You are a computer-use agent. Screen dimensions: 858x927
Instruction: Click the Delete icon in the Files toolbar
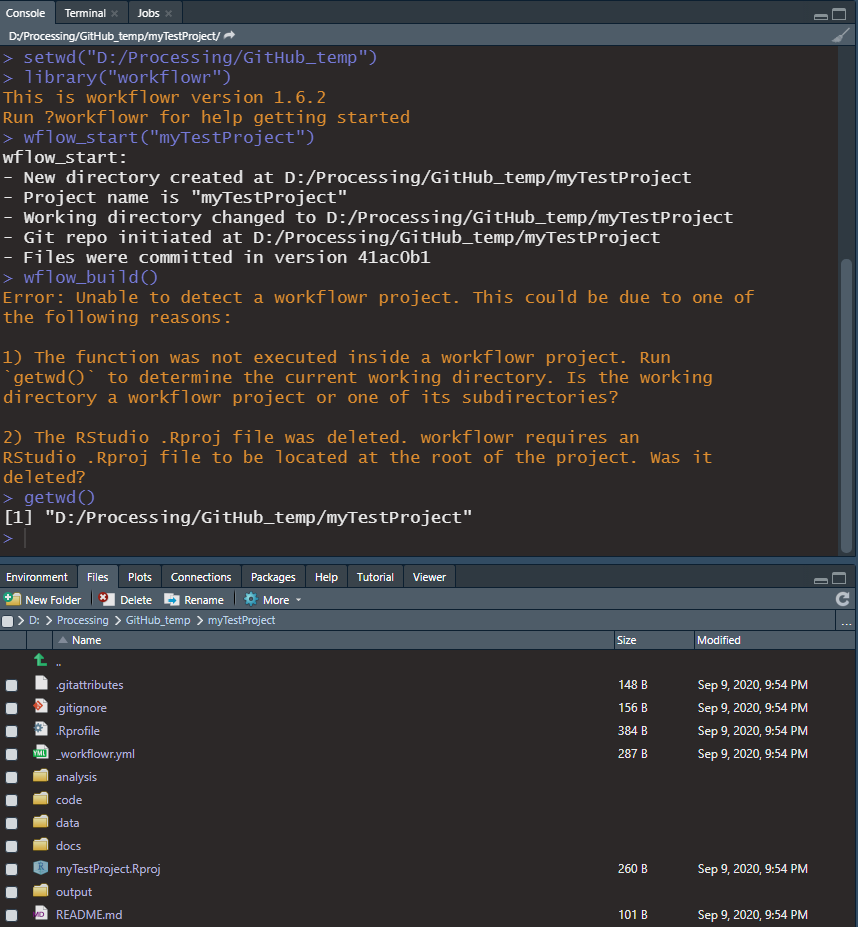(x=105, y=599)
